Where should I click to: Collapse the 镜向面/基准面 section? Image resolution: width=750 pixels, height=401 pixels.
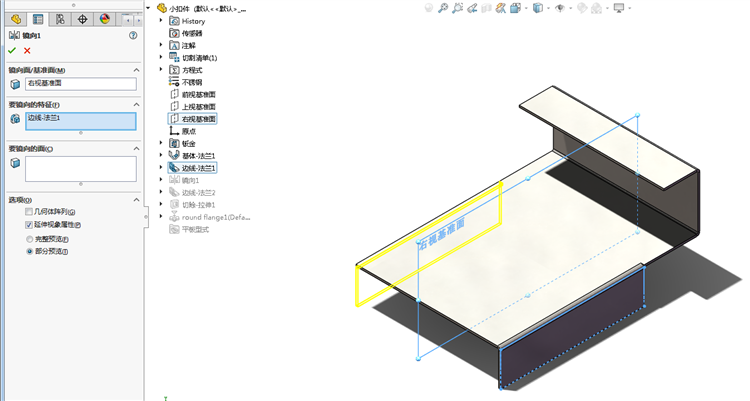136,70
